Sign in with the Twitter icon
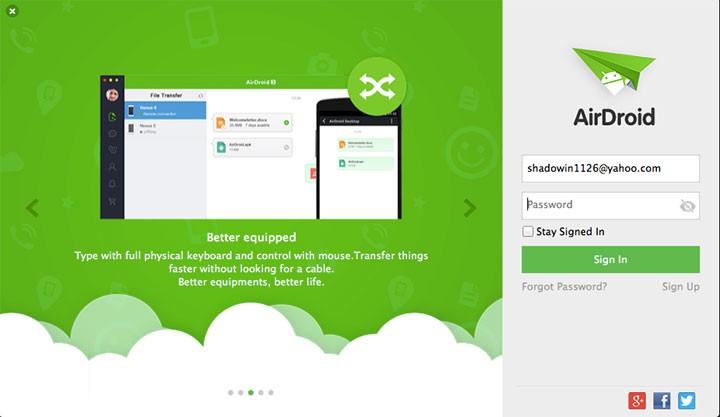 coord(686,400)
